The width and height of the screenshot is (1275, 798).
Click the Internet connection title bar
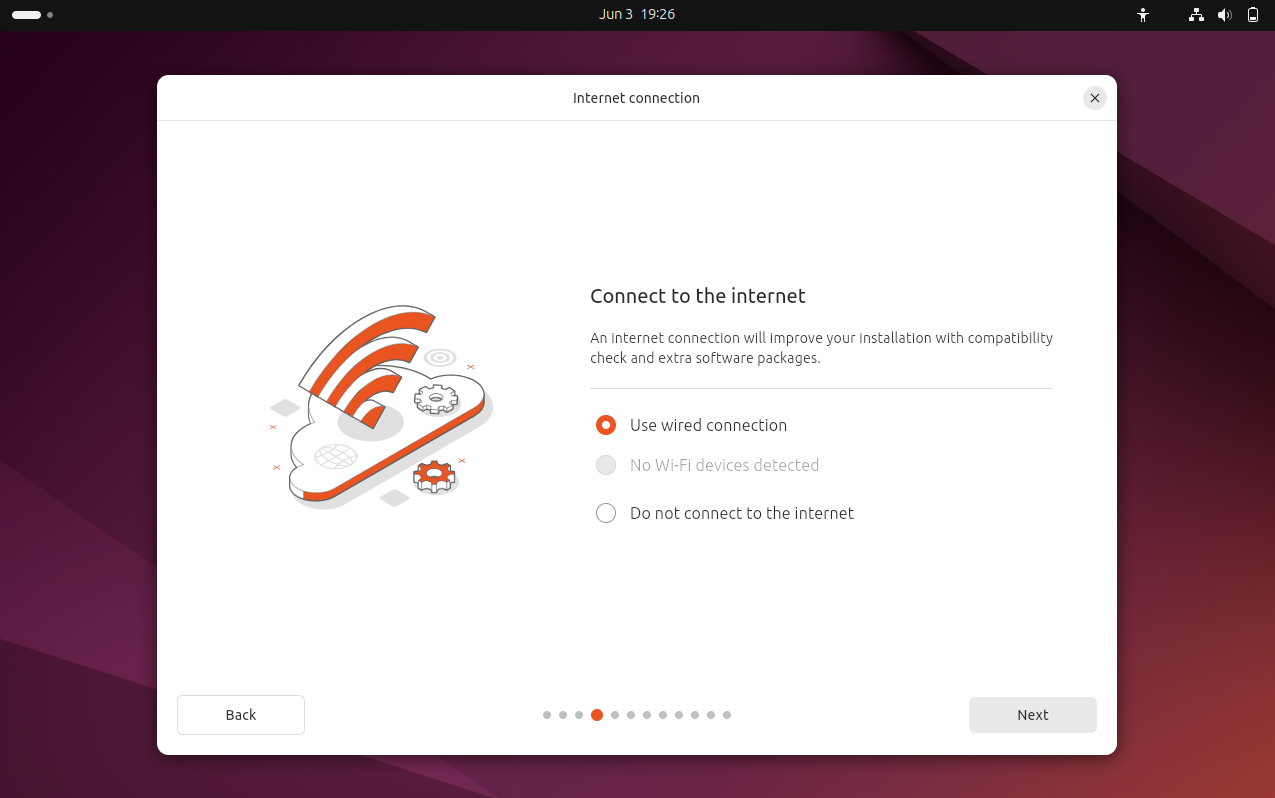(x=637, y=98)
